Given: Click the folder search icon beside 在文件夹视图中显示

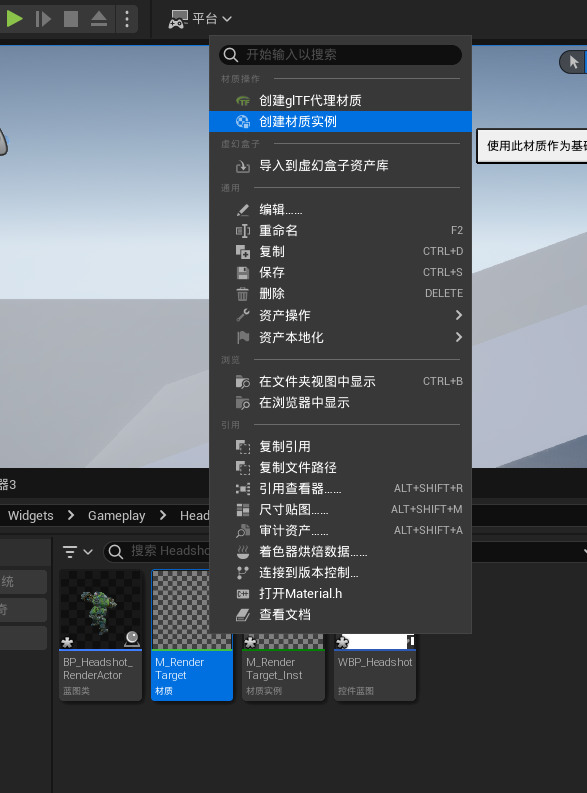Looking at the screenshot, I should click(243, 382).
